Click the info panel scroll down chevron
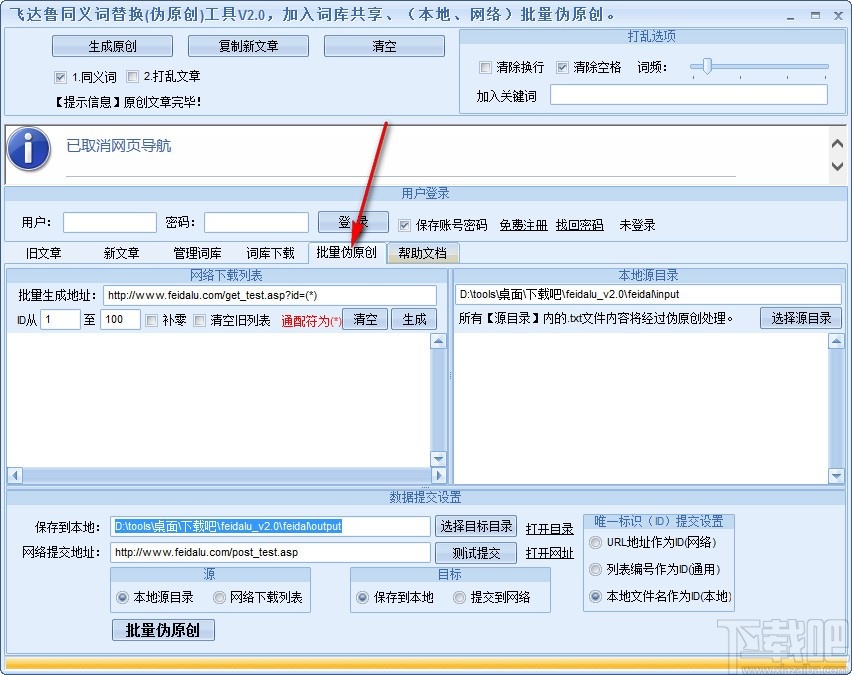The width and height of the screenshot is (852, 675). (x=837, y=166)
